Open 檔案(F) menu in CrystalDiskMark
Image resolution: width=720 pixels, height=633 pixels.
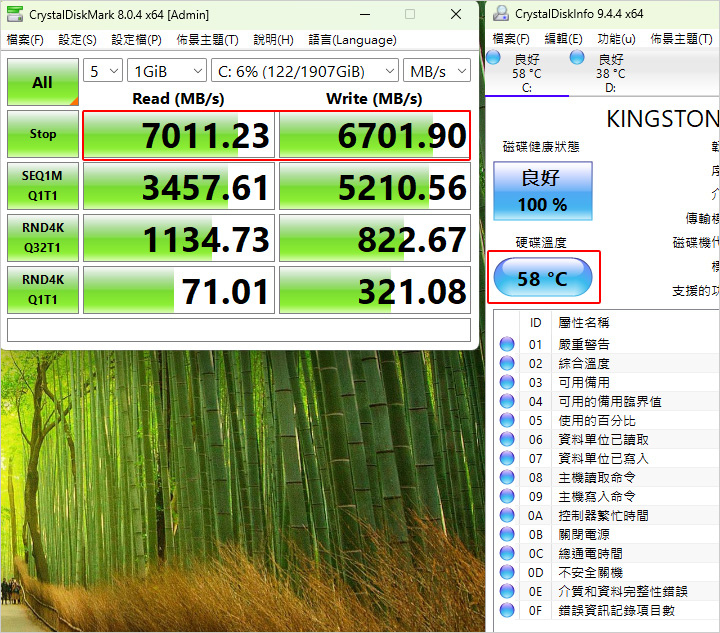pyautogui.click(x=25, y=40)
